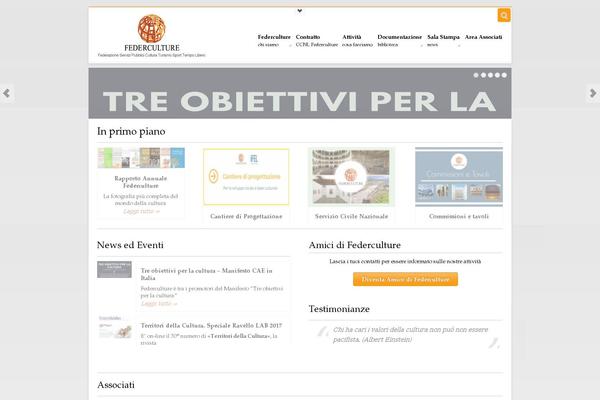Click the orange search icon
Image resolution: width=600 pixels, height=400 pixels.
coord(504,15)
